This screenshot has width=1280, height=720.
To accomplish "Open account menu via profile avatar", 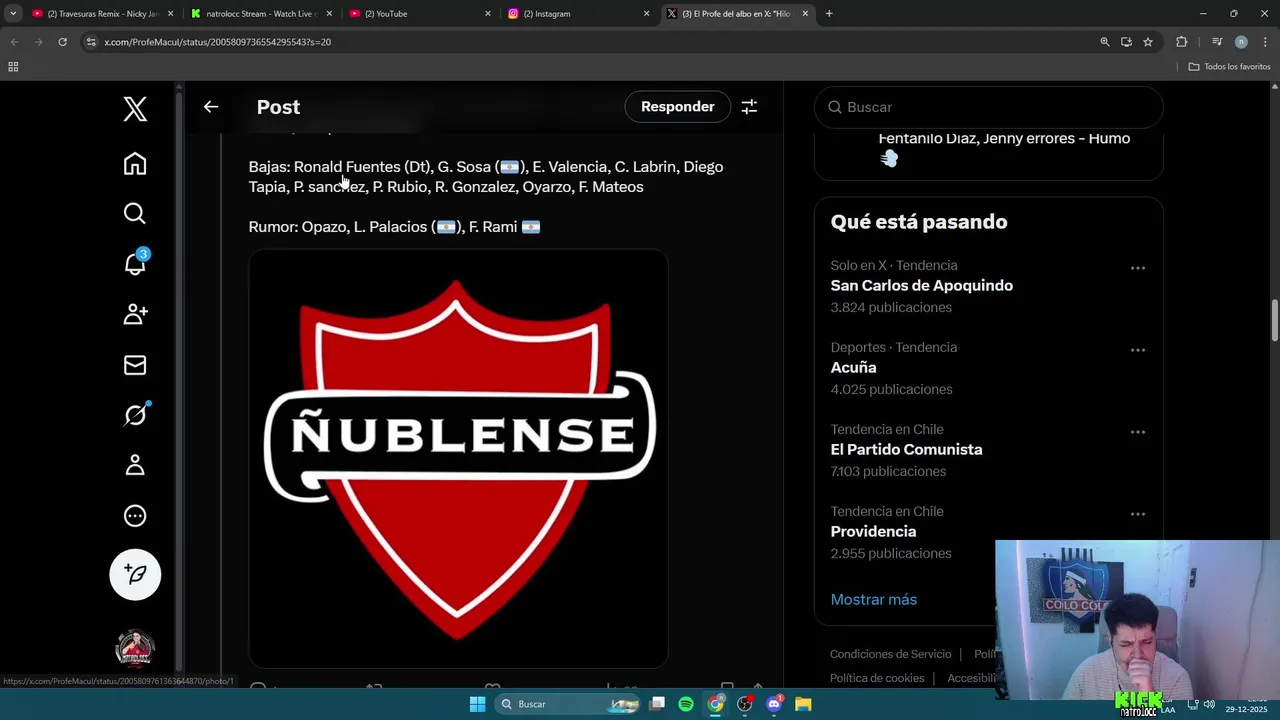I will [135, 649].
